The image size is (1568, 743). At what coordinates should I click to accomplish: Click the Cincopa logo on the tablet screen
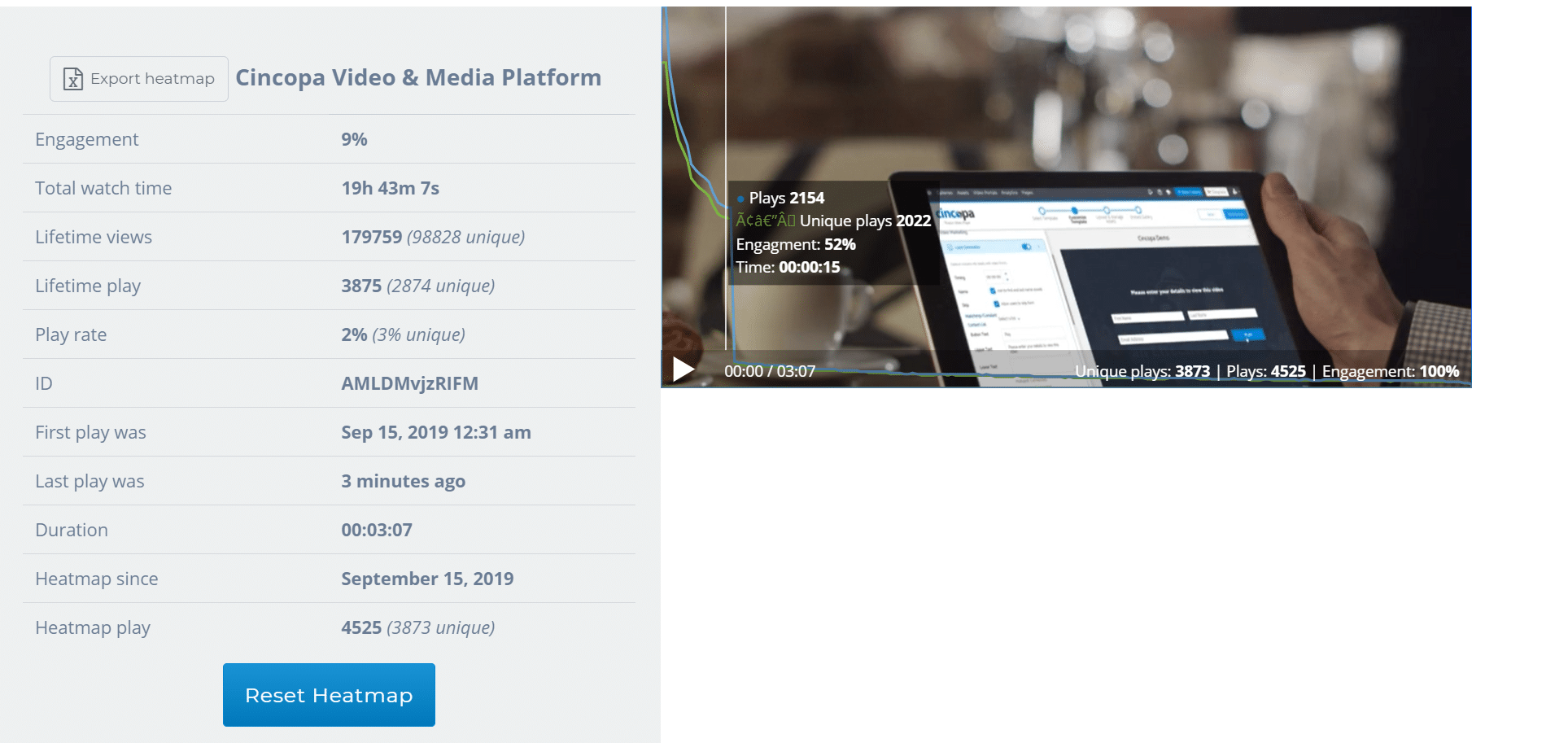click(955, 215)
